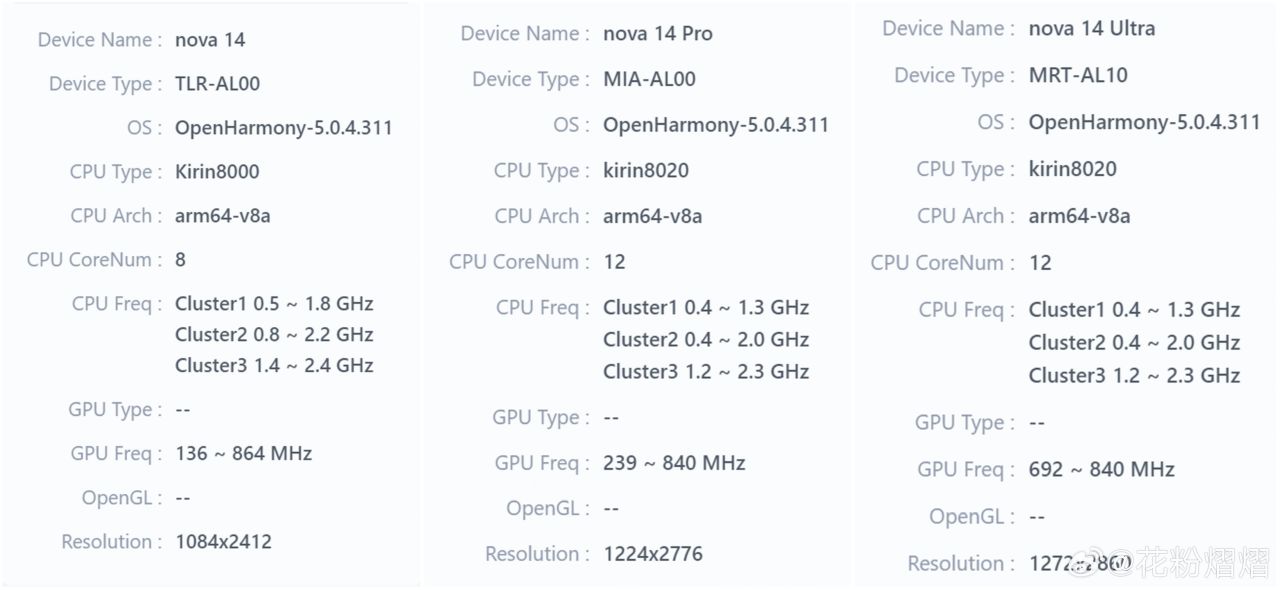Click device type TLR-AL00
Screen dimensions: 1280x590
pyautogui.click(x=217, y=84)
